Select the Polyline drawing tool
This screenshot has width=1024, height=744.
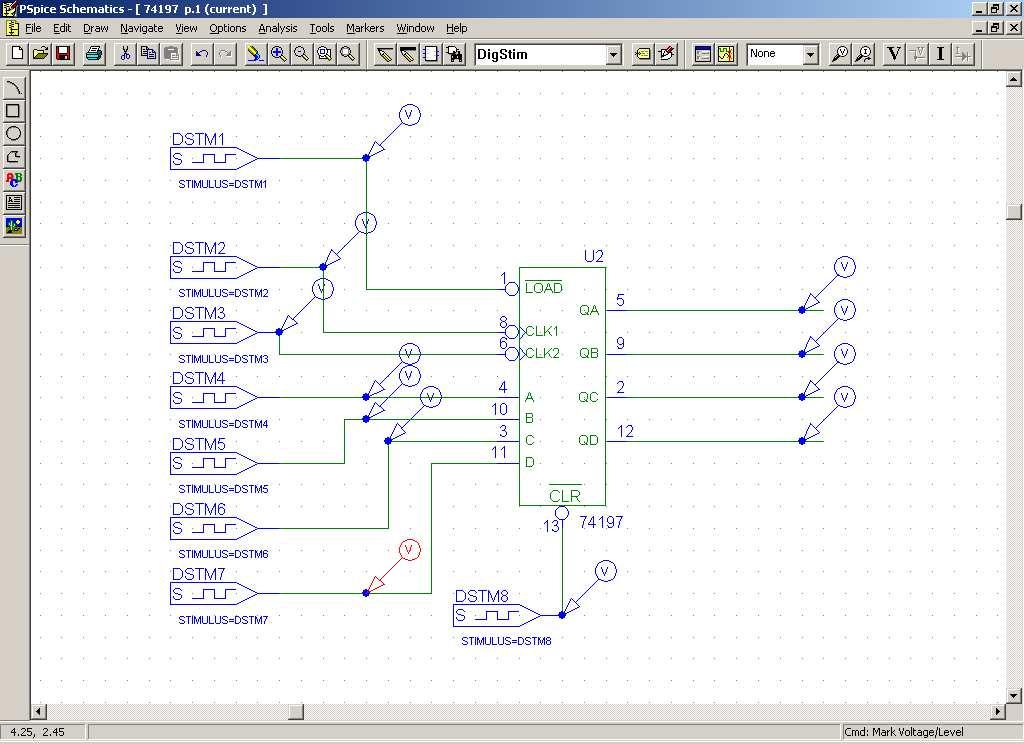(14, 156)
